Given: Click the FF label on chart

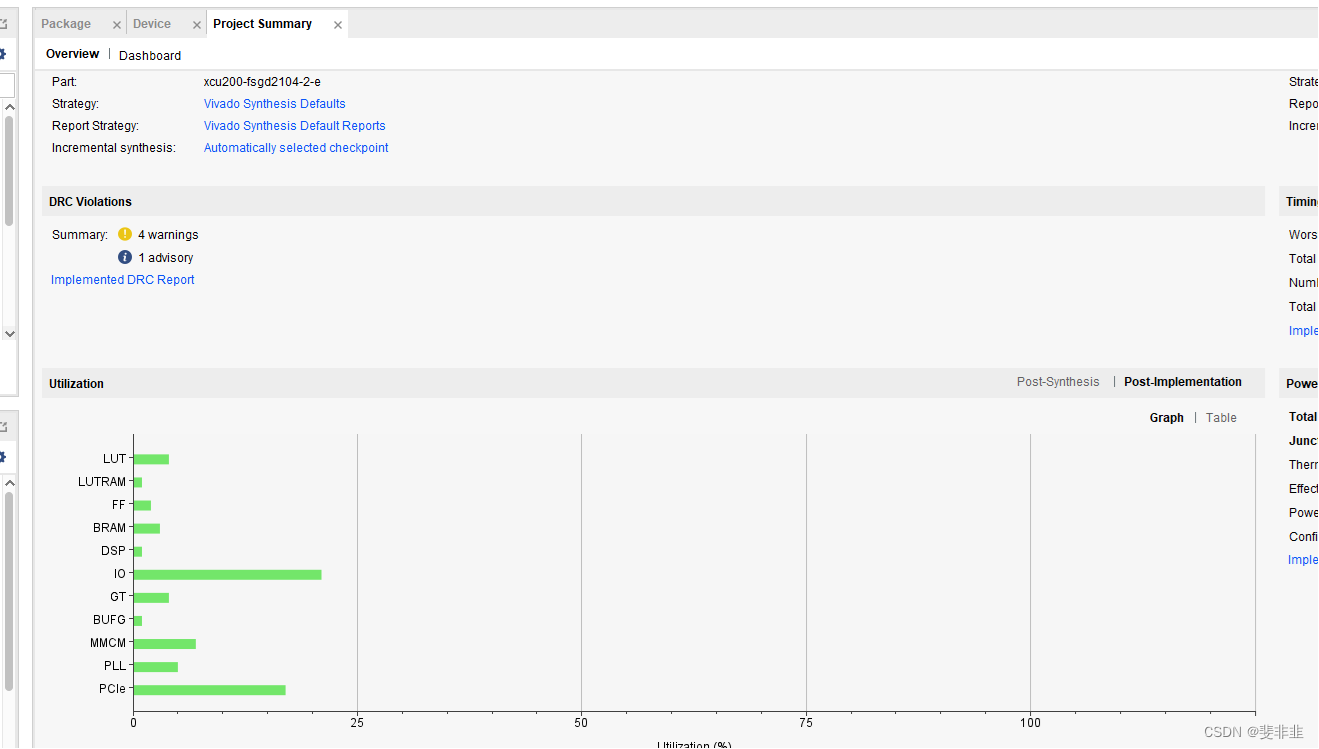Looking at the screenshot, I should point(119,505).
